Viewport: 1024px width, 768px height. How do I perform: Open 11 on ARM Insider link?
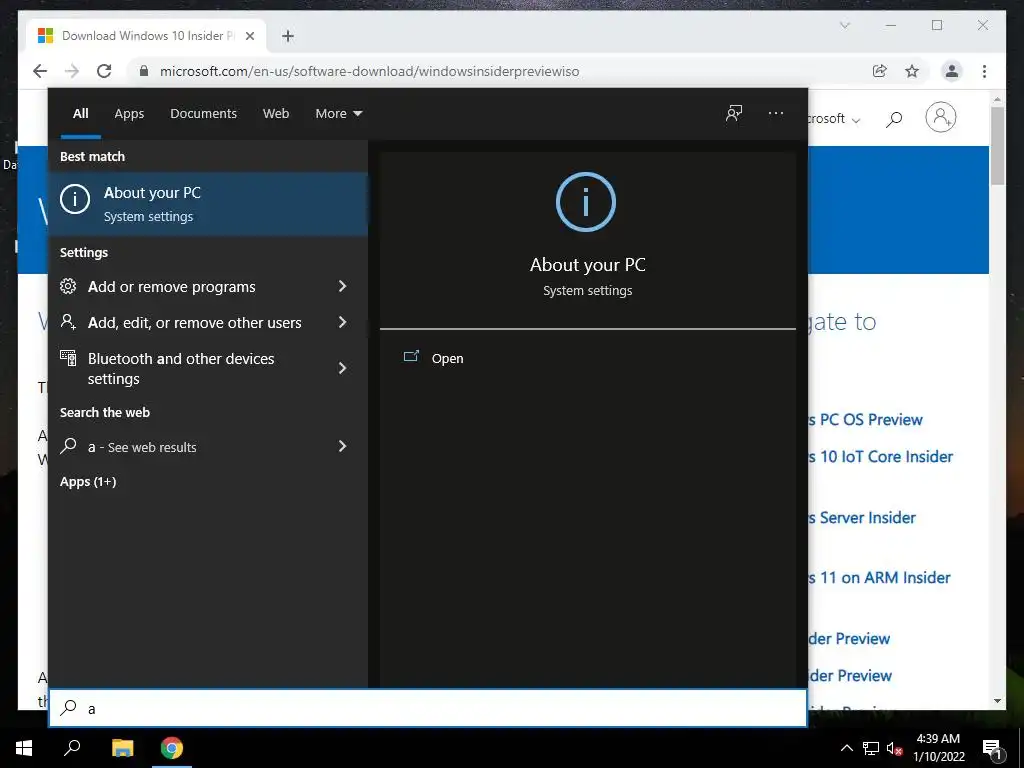880,578
